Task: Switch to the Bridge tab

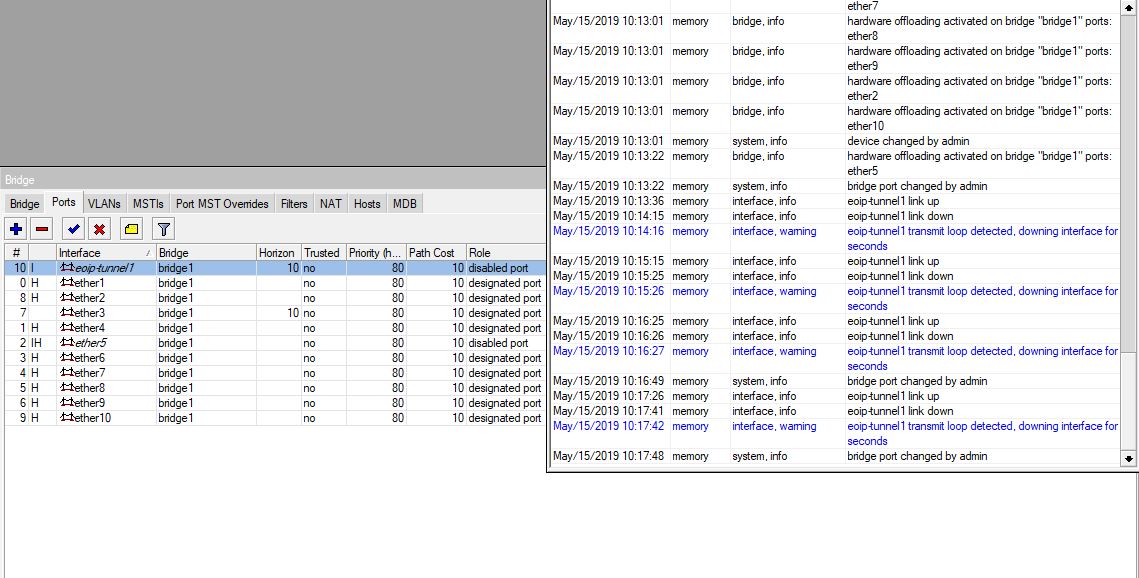Action: click(24, 203)
